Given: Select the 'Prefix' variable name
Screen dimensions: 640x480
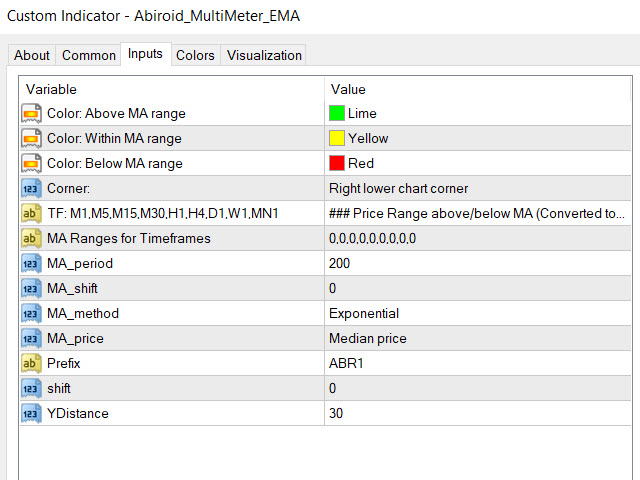Looking at the screenshot, I should [x=64, y=363].
